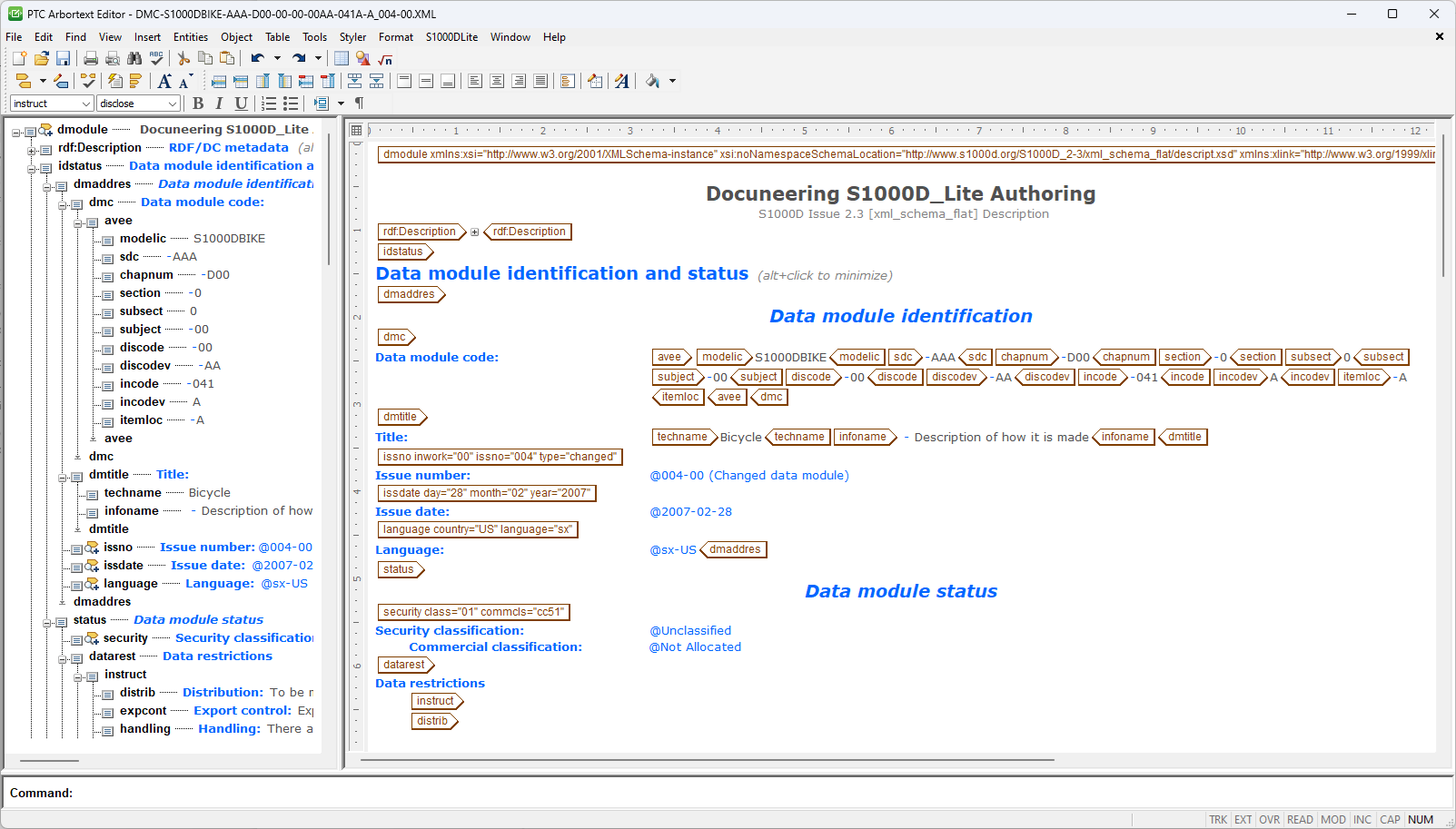Screen dimensions: 1456x829
Task: Toggle Bold formatting
Action: 198,104
